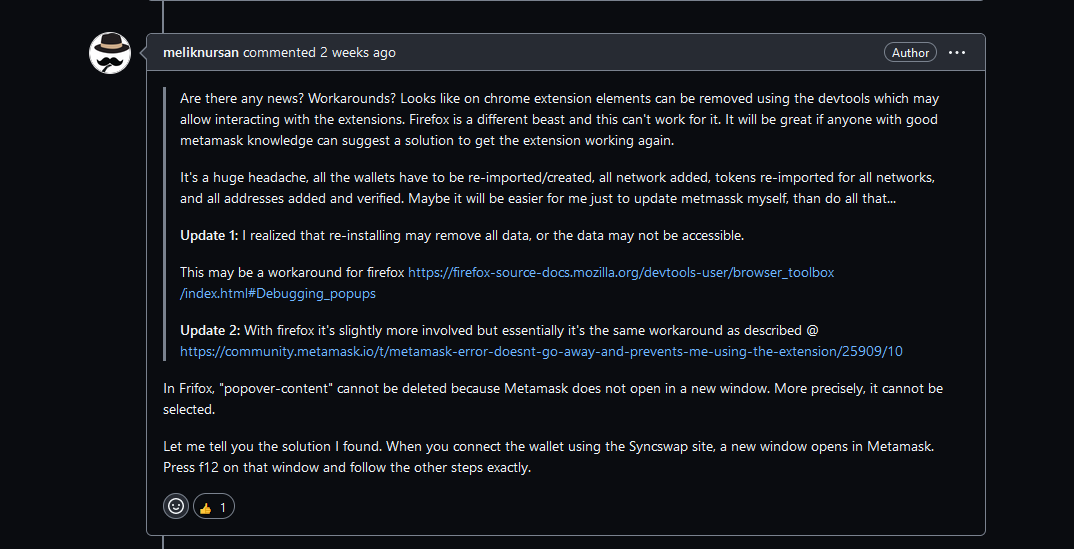Open the smiley add-reaction picker

click(x=176, y=507)
